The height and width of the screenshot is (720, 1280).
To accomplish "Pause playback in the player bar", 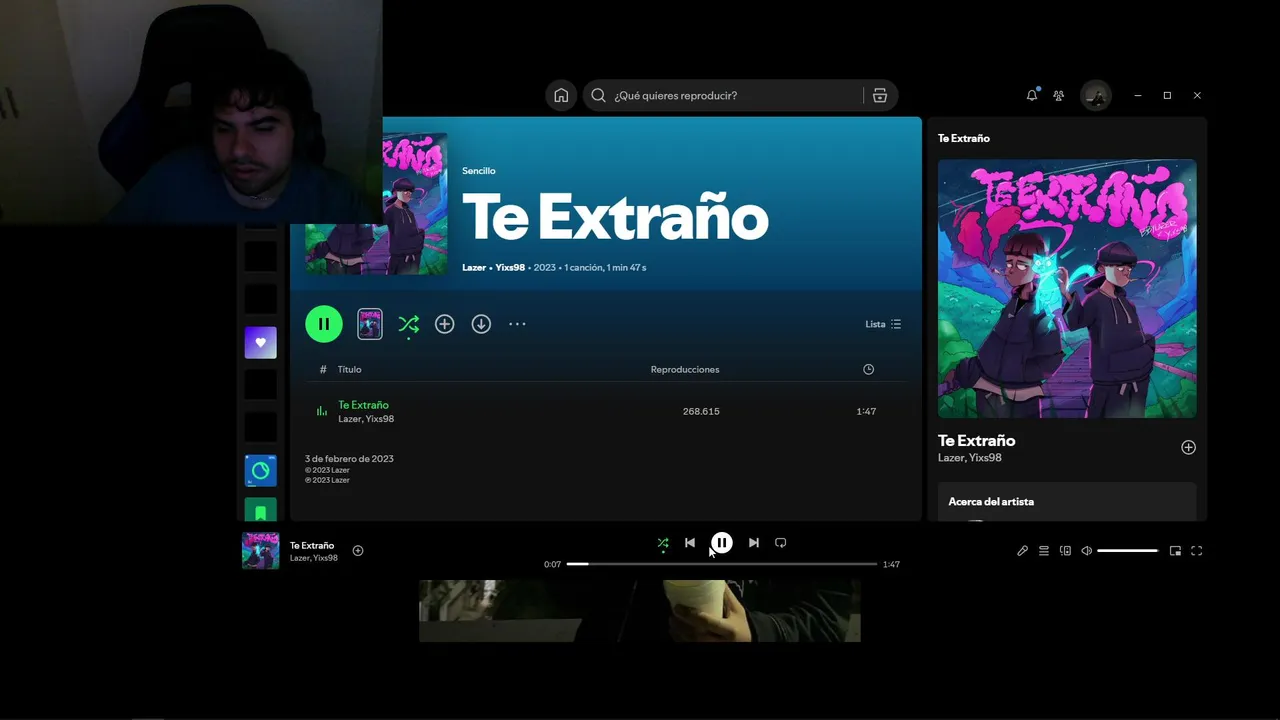I will click(x=721, y=543).
